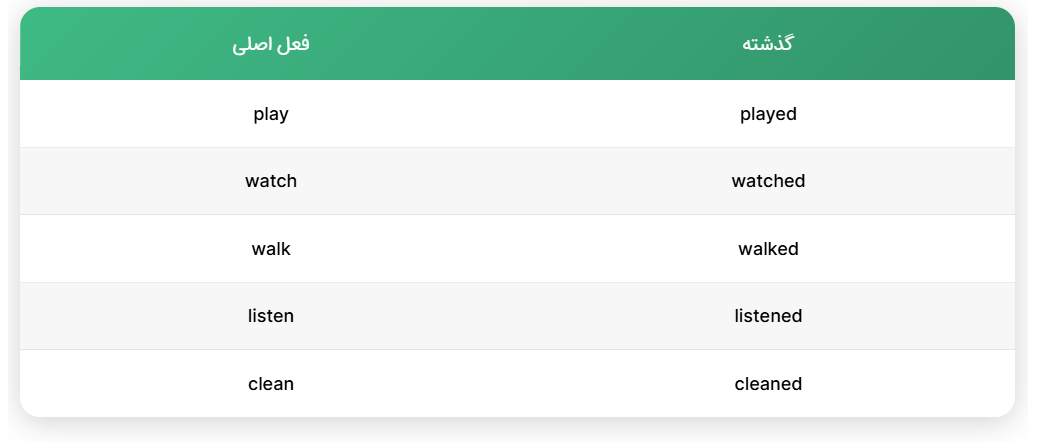Viewport: 1048px width, 442px height.
Task: Select the 'clean' base verb cell
Action: tap(271, 383)
